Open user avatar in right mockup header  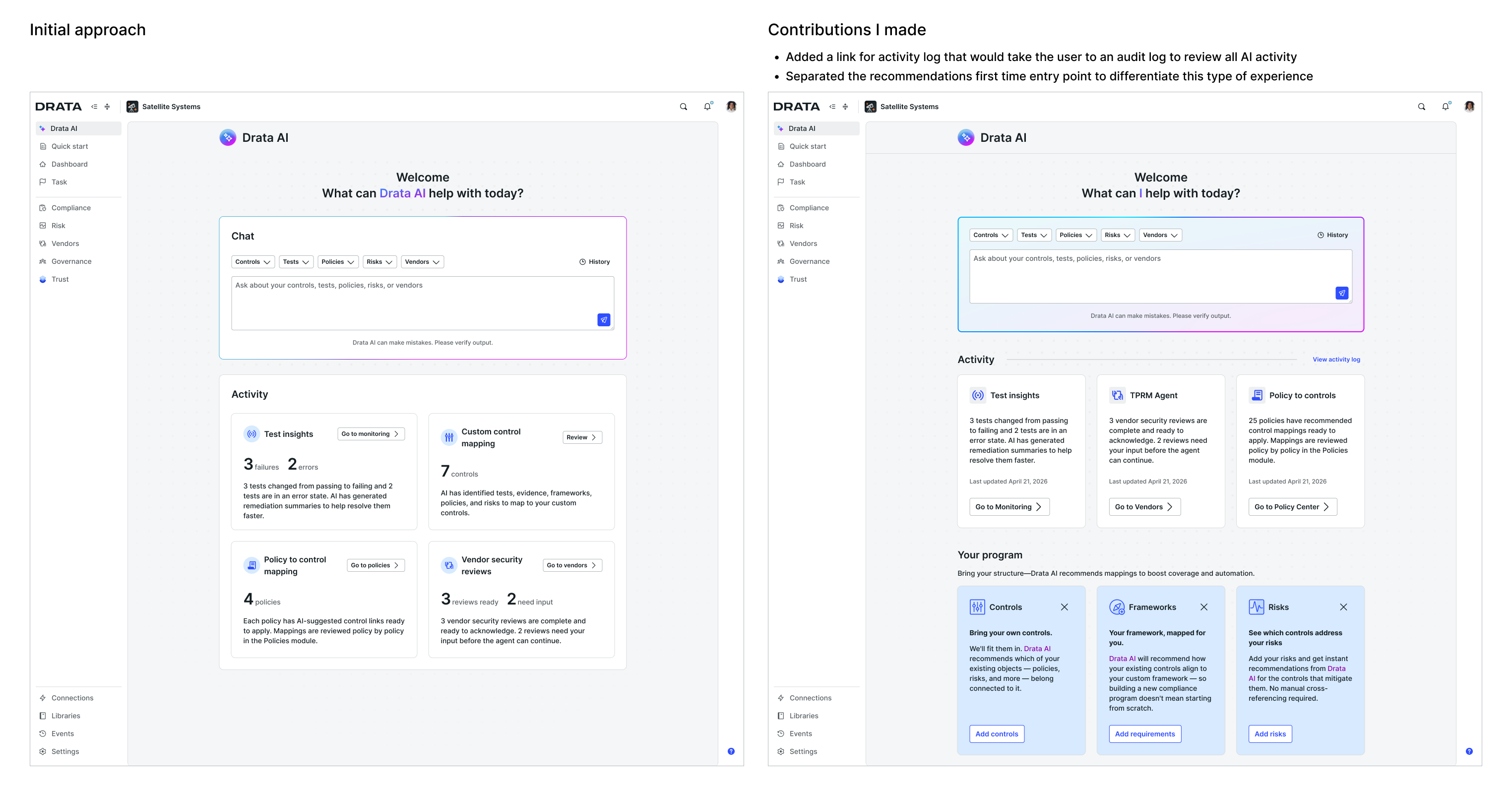click(1470, 106)
